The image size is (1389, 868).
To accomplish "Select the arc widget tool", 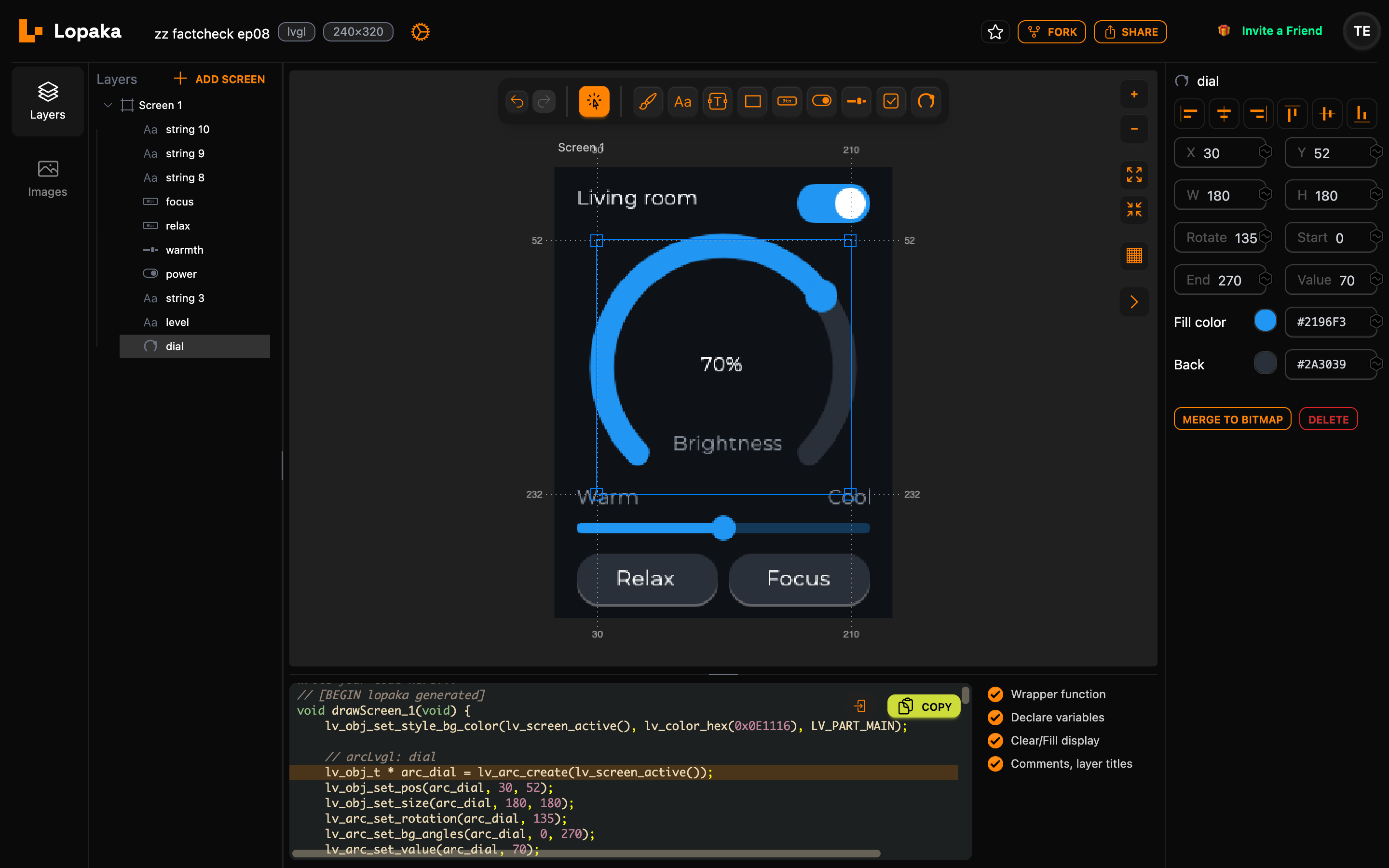I will [x=926, y=102].
